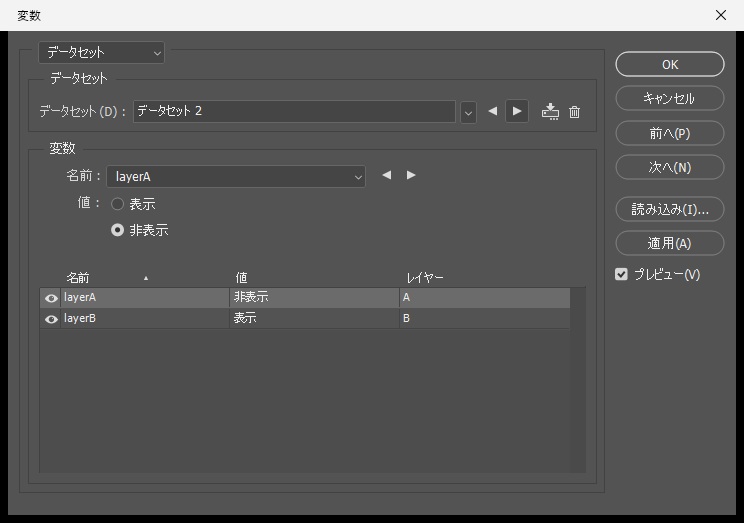Toggle the プレビュー(V) checkbox

point(621,274)
